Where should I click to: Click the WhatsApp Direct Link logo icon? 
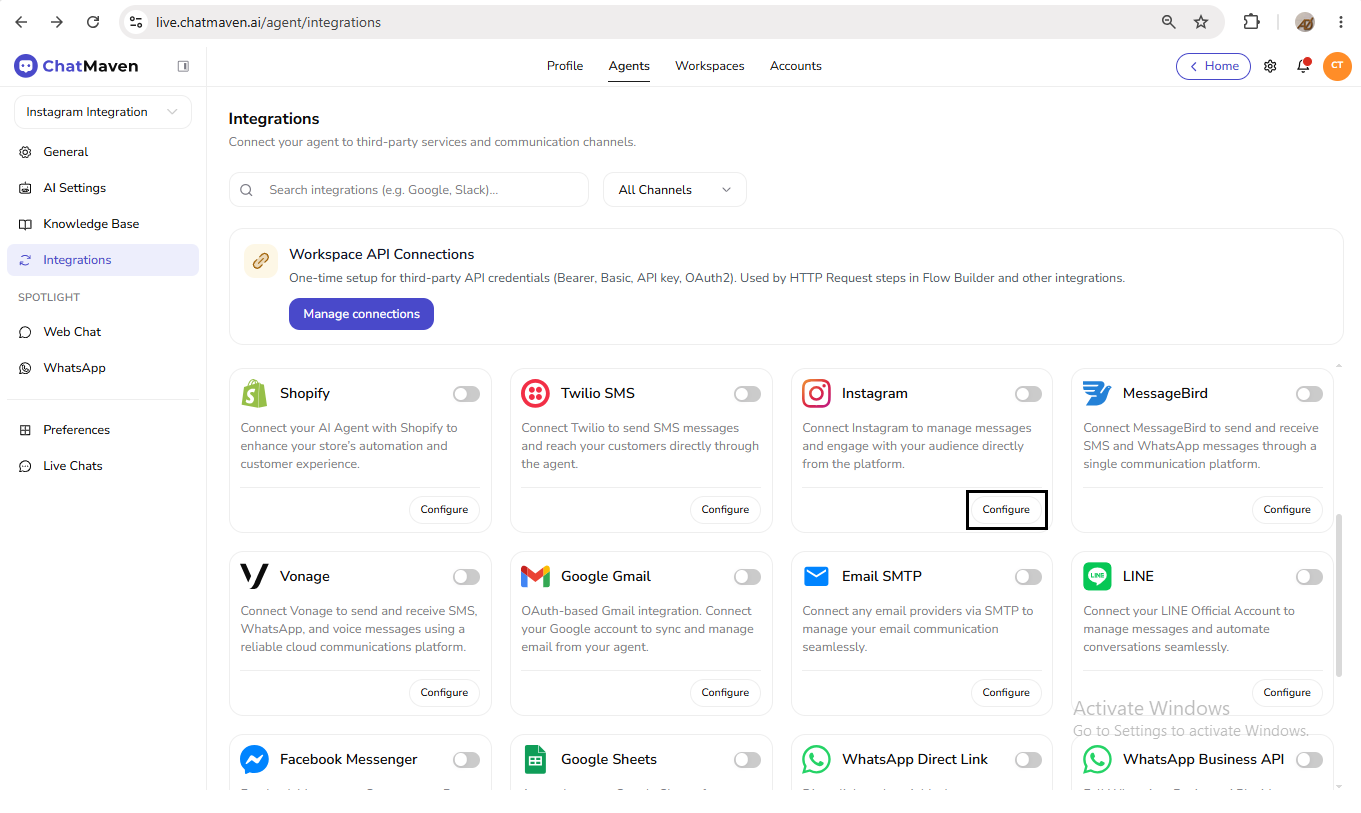pyautogui.click(x=816, y=760)
